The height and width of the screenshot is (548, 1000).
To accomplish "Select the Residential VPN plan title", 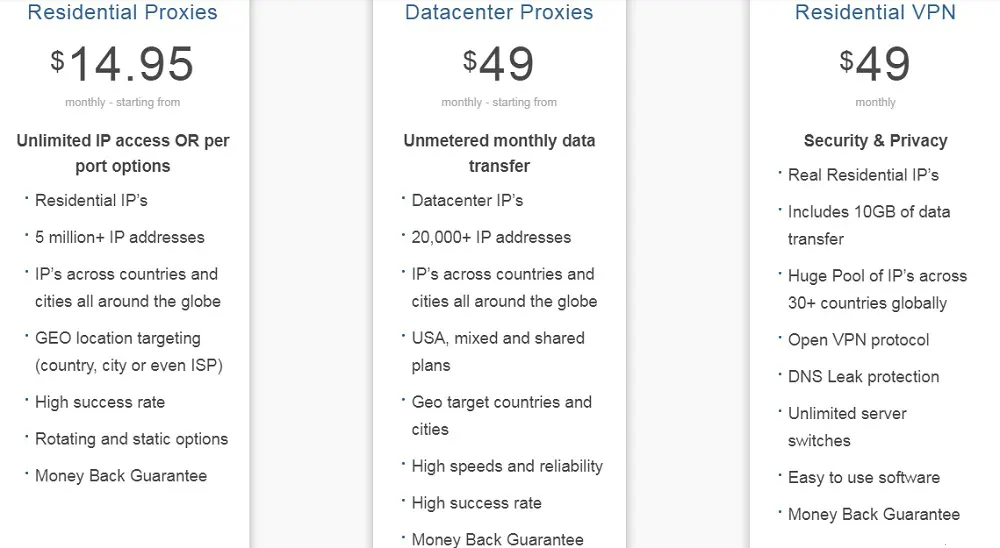I will tap(875, 13).
